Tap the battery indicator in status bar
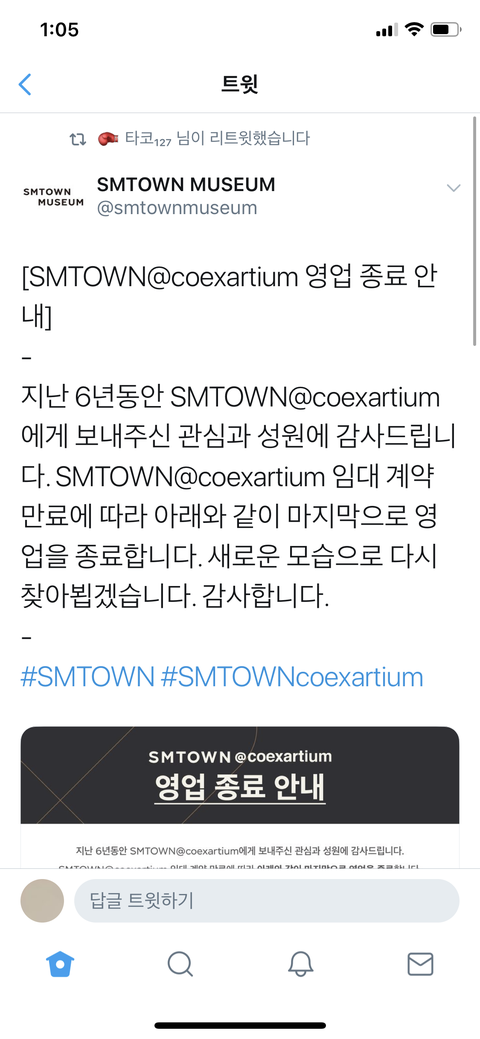This screenshot has width=480, height=1039. point(444,30)
